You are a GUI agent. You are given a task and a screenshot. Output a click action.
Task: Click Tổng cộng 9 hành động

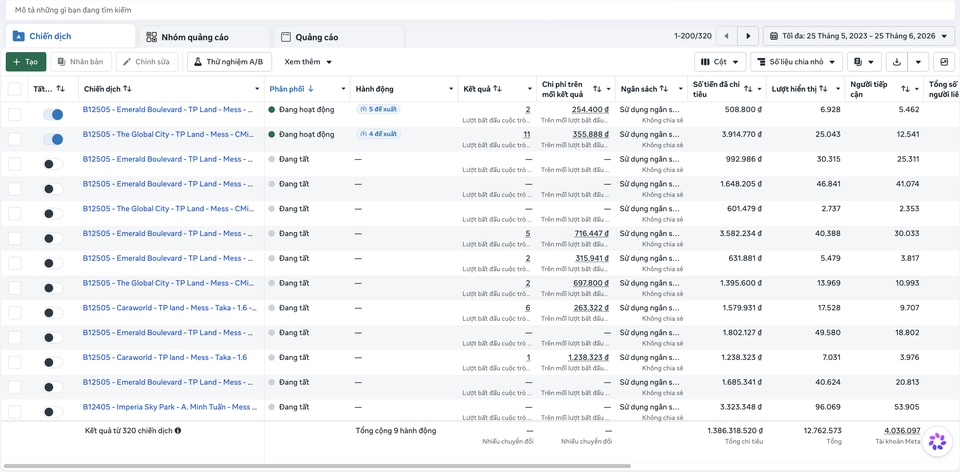[x=396, y=430]
